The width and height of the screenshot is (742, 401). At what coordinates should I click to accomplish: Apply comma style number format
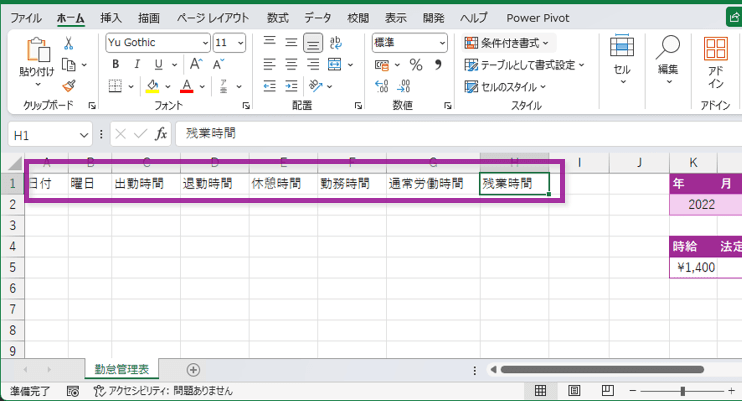[x=438, y=65]
